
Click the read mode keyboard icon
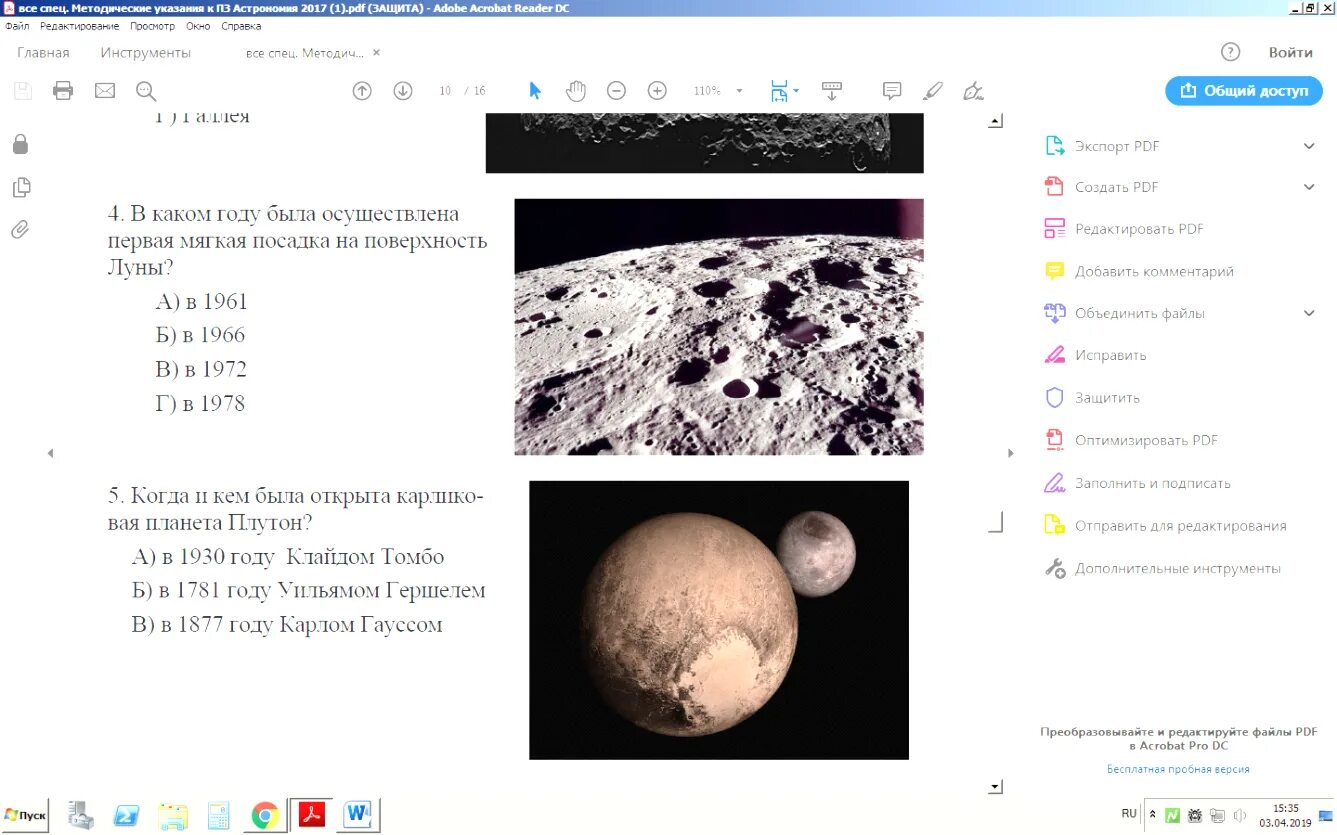[x=832, y=91]
